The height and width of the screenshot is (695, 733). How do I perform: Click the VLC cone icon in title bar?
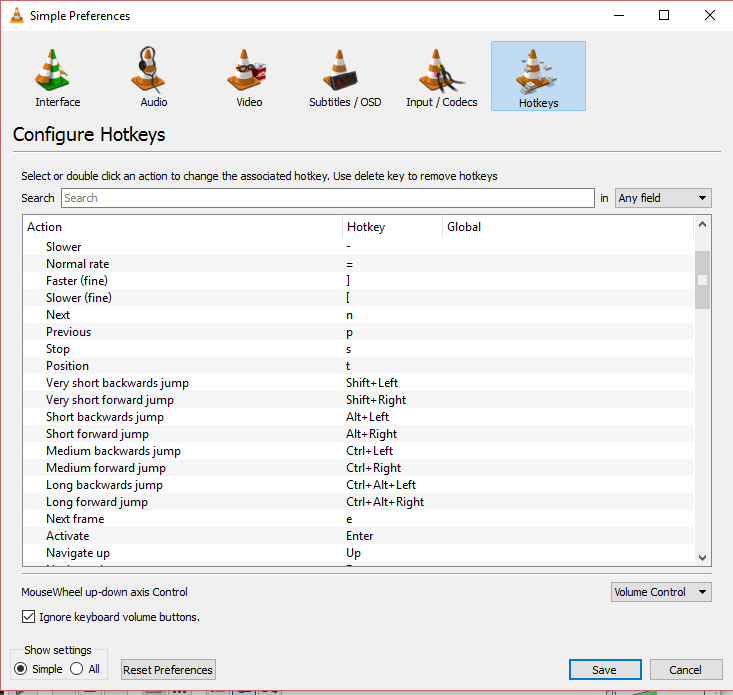tap(17, 15)
